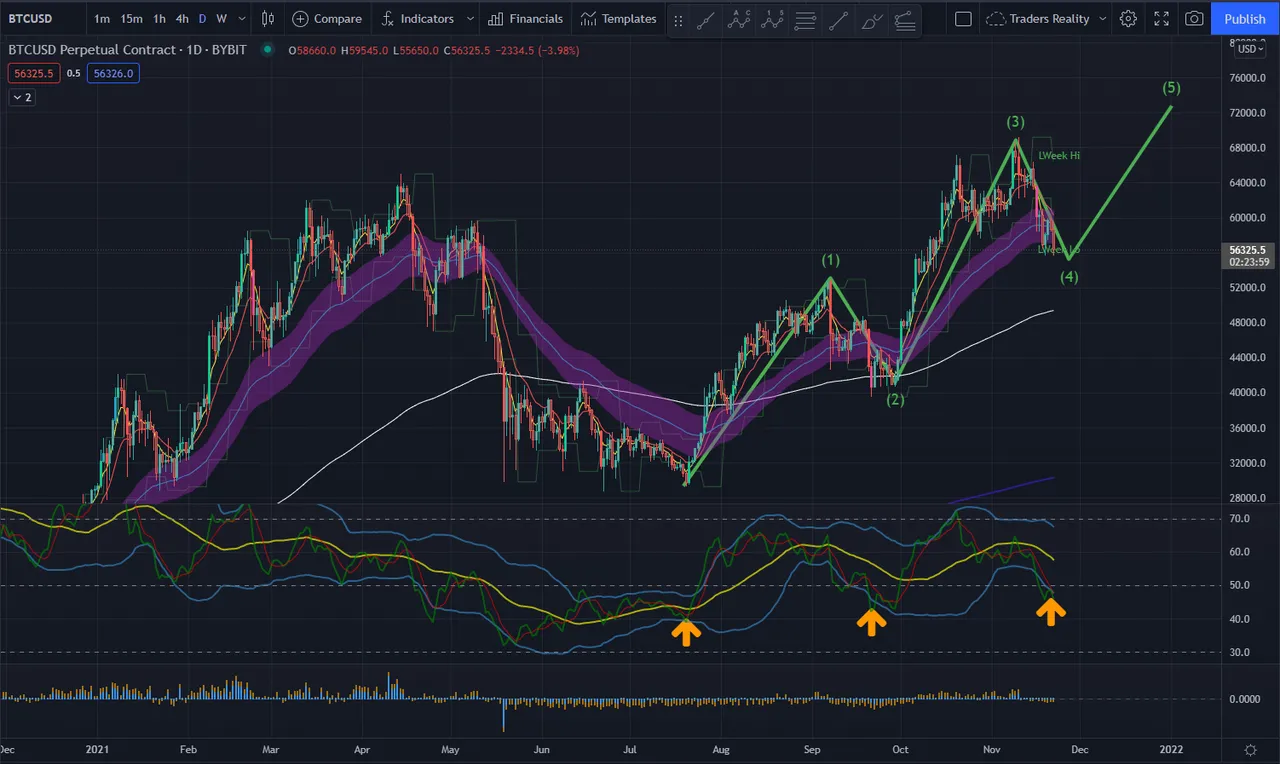This screenshot has width=1280, height=764.
Task: Take a chart snapshot with camera icon
Action: point(1194,18)
